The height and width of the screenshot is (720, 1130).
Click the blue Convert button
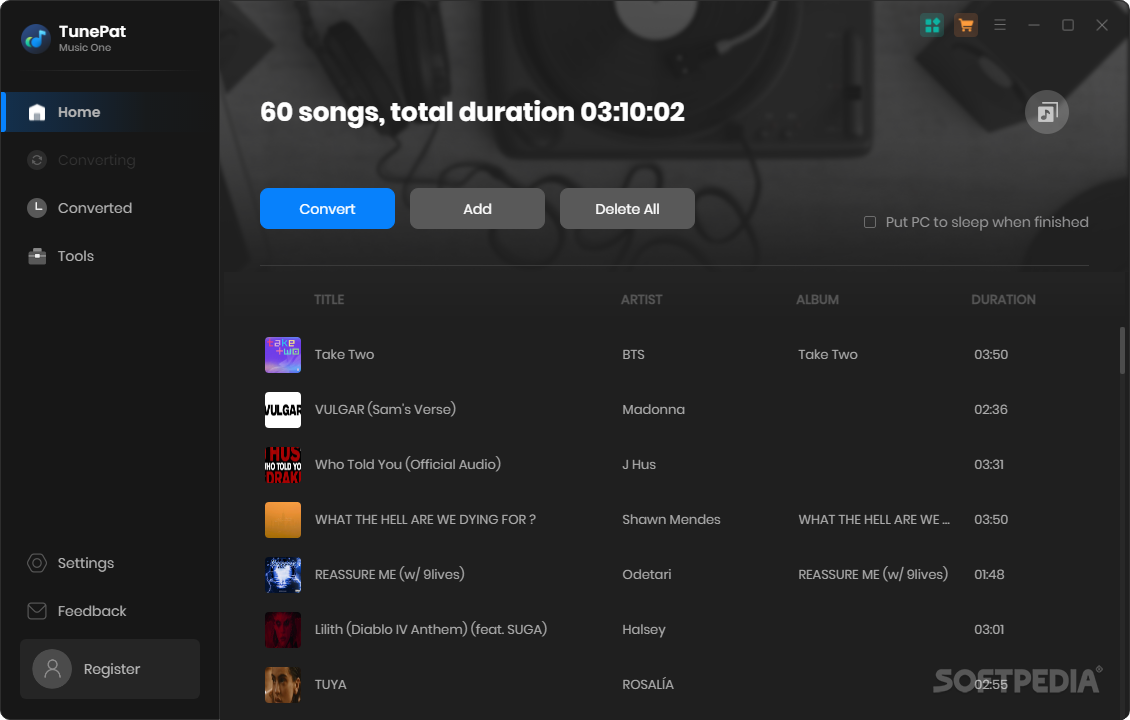327,209
